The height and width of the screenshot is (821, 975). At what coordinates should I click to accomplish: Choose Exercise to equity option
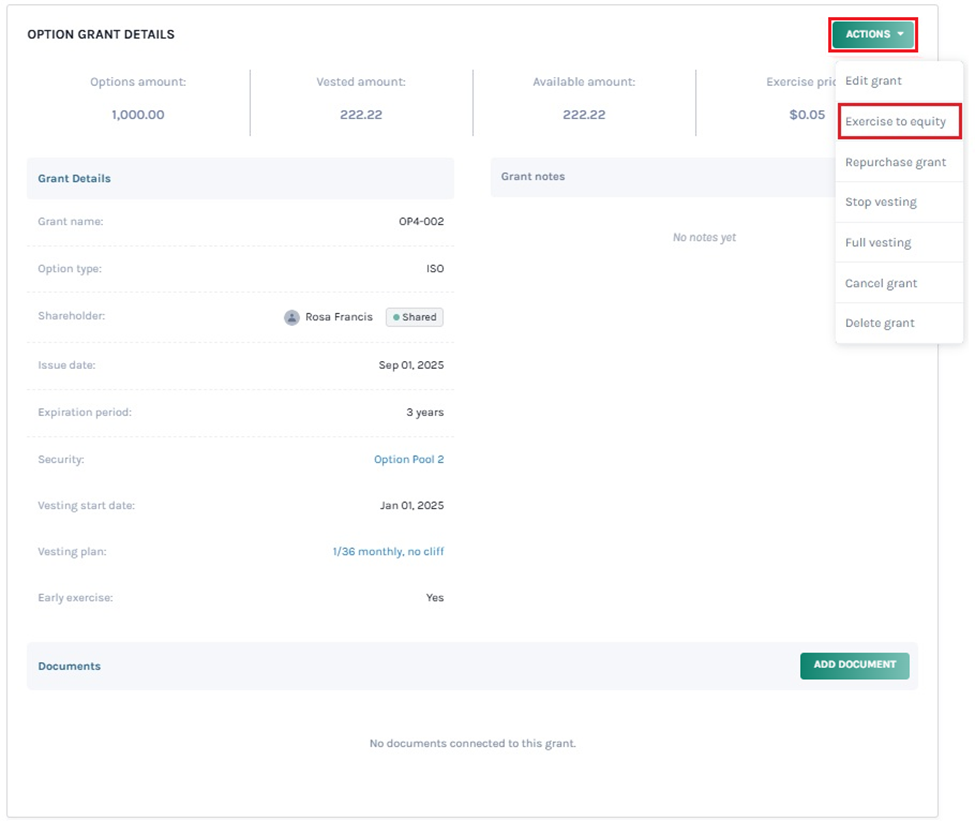point(895,122)
